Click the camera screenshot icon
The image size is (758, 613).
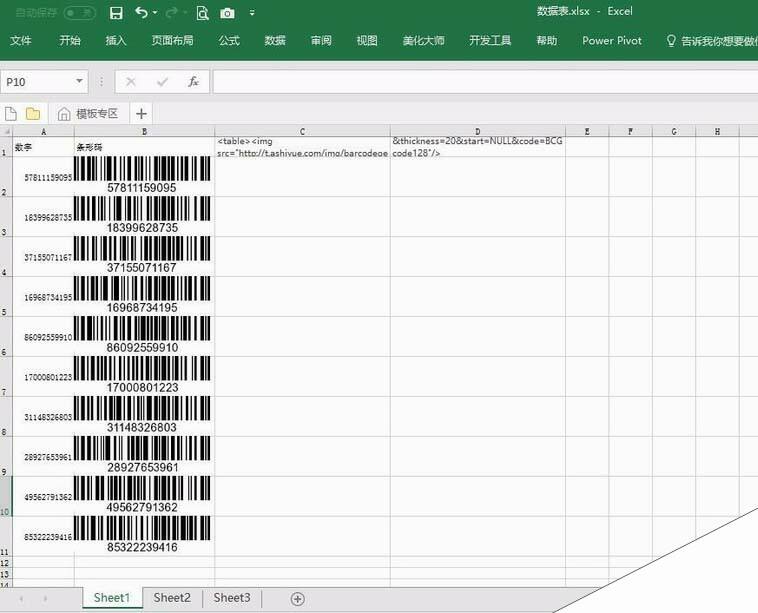click(x=227, y=13)
